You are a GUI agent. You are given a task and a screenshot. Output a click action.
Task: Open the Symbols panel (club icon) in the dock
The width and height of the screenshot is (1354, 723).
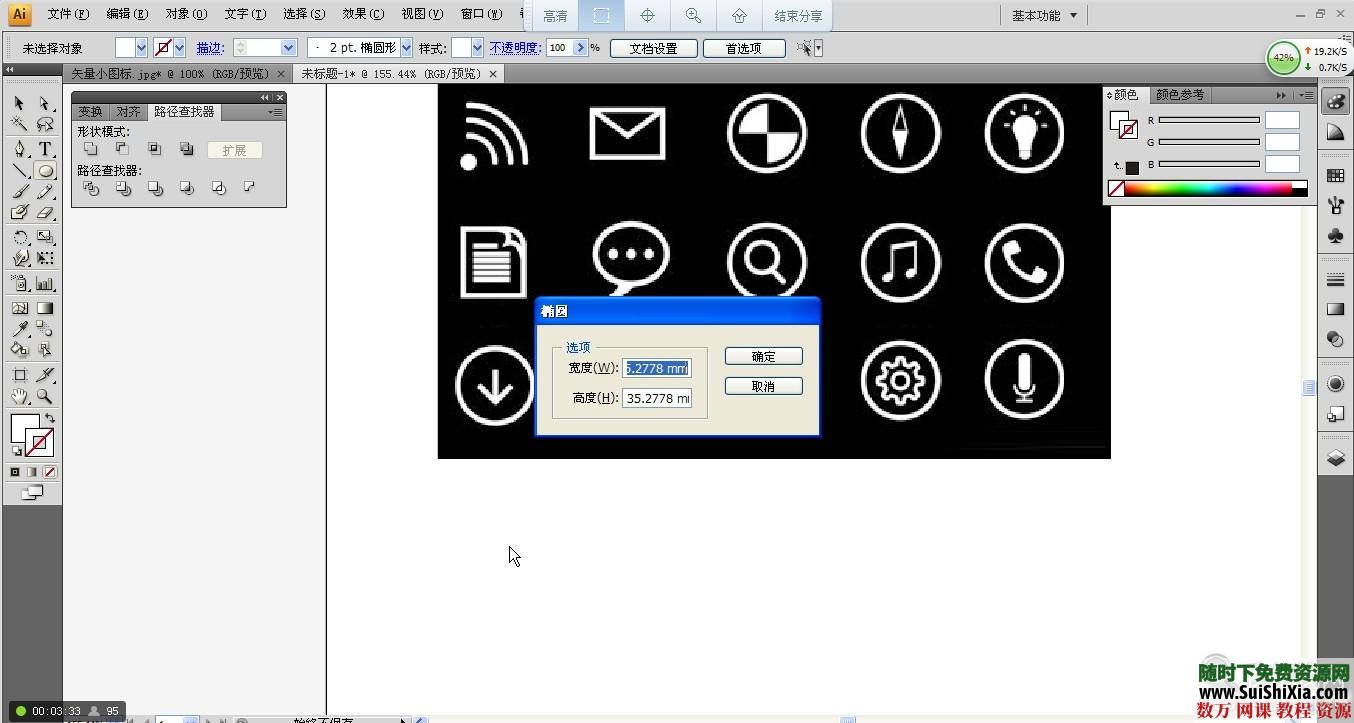(1335, 235)
